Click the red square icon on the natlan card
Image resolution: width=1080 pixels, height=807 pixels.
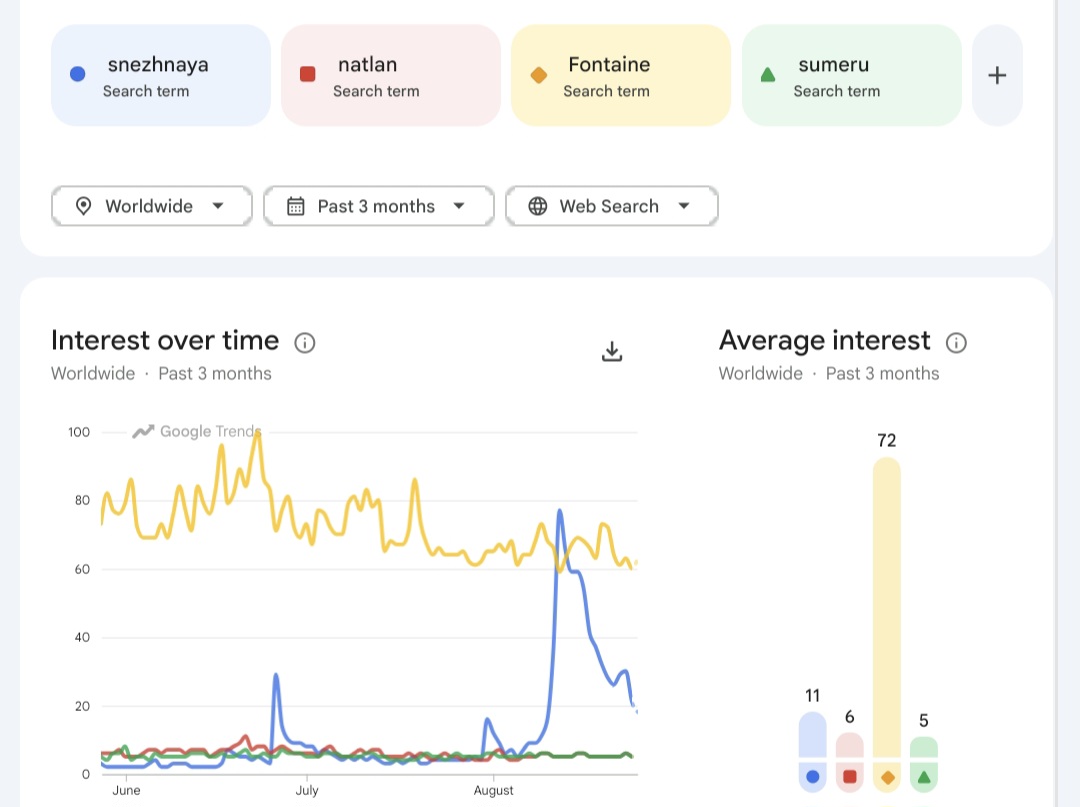coord(308,74)
